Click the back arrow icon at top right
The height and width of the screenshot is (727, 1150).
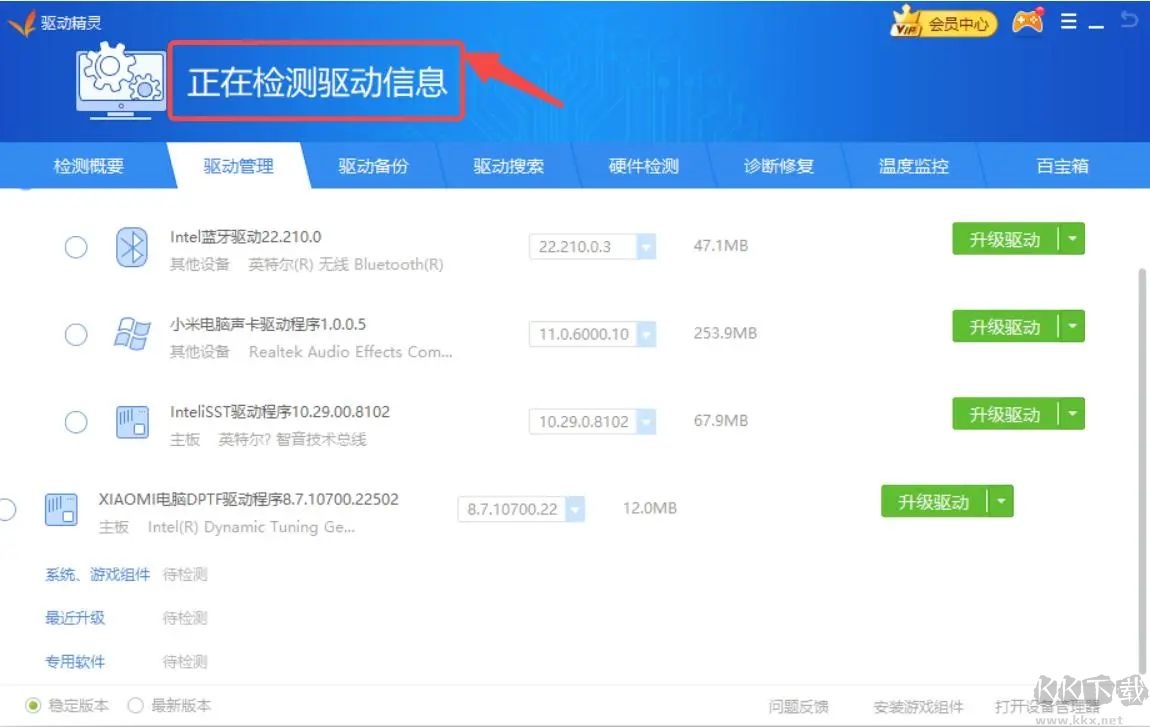click(1129, 20)
